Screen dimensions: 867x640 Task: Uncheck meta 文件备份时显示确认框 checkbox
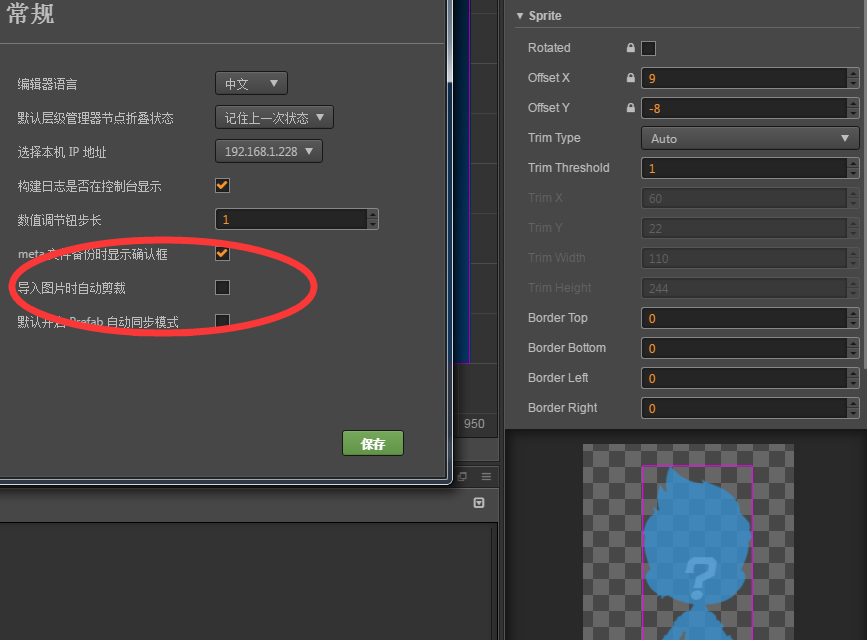[x=222, y=253]
